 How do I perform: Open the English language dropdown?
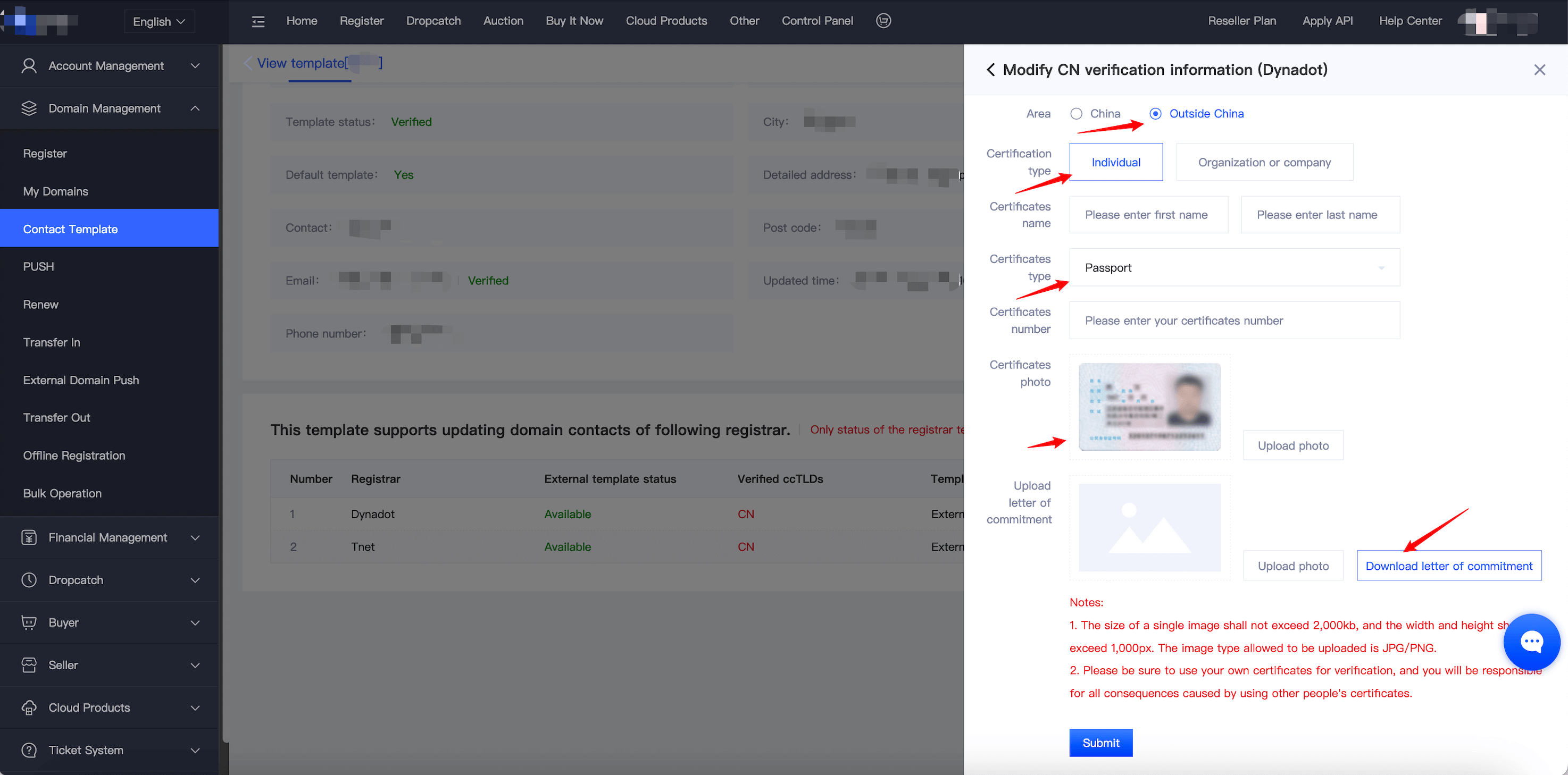click(x=159, y=21)
